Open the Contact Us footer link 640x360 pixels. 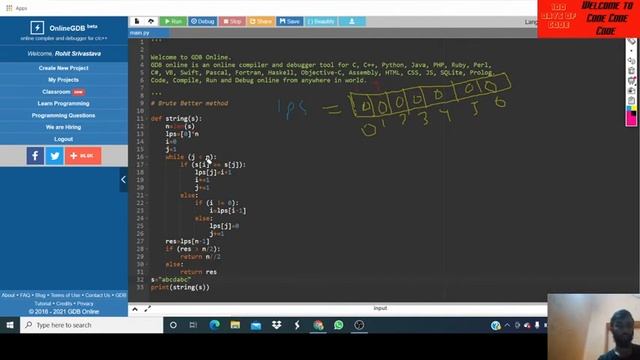pyautogui.click(x=98, y=295)
